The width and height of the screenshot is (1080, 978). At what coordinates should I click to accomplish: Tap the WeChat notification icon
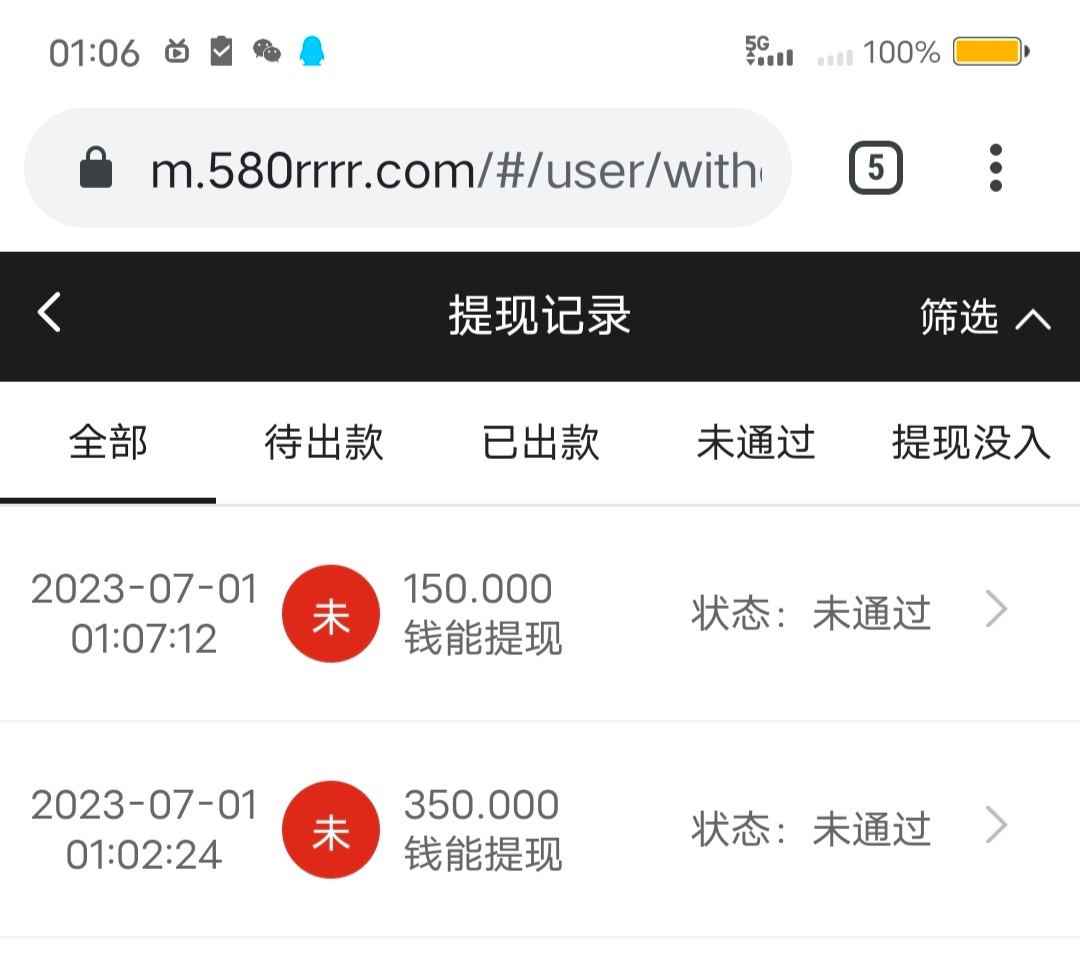click(x=267, y=51)
